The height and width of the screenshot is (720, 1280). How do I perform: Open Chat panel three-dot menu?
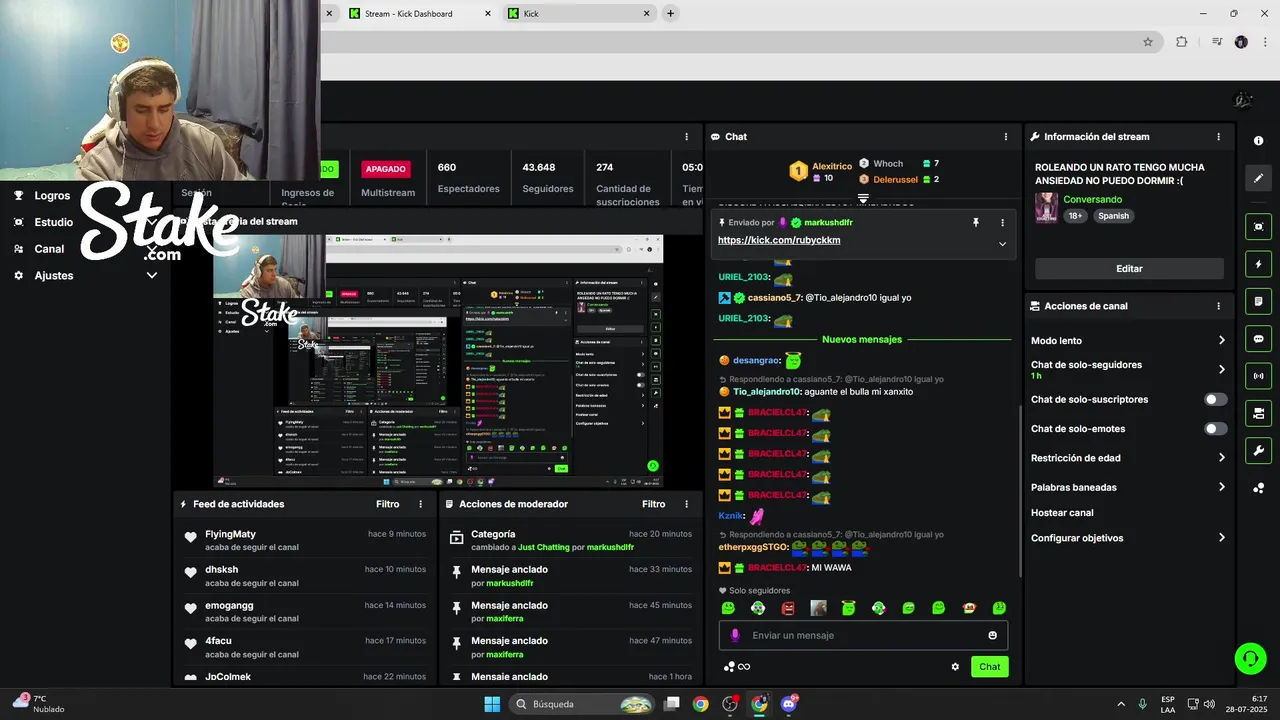pyautogui.click(x=1006, y=137)
